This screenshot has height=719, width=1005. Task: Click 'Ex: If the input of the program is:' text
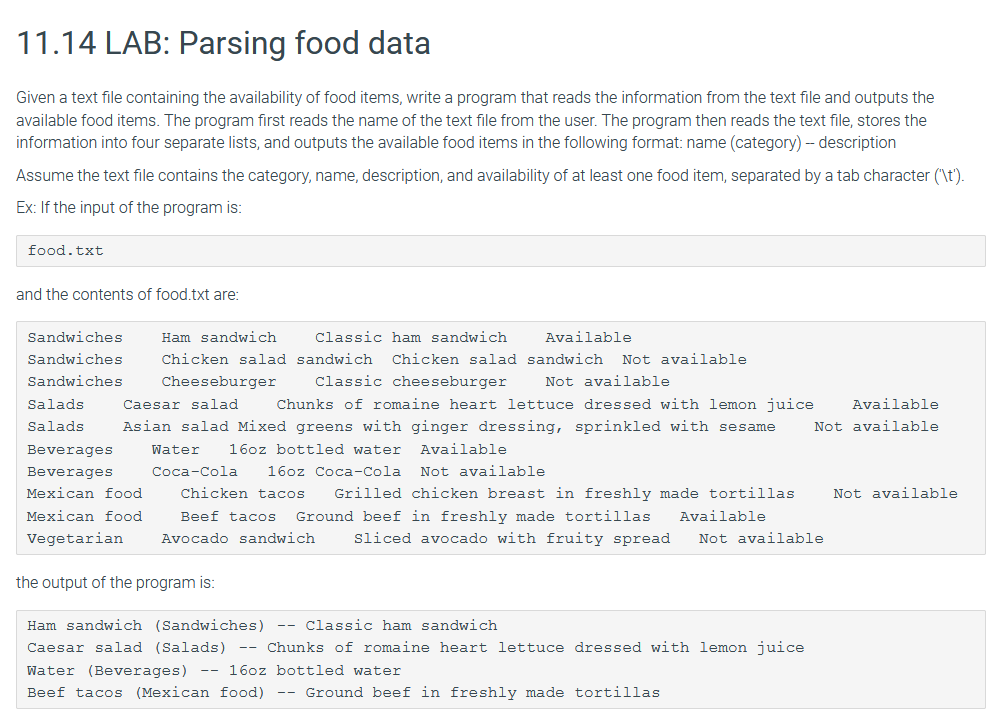(129, 208)
